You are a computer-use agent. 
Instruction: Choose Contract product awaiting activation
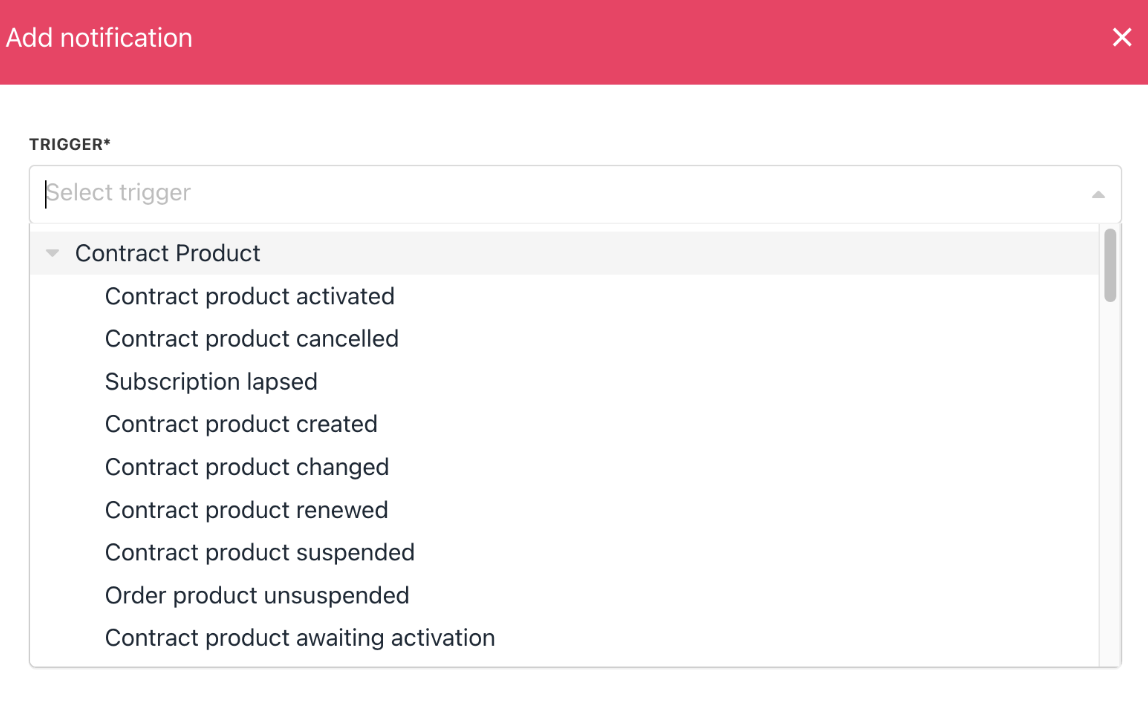click(x=300, y=638)
